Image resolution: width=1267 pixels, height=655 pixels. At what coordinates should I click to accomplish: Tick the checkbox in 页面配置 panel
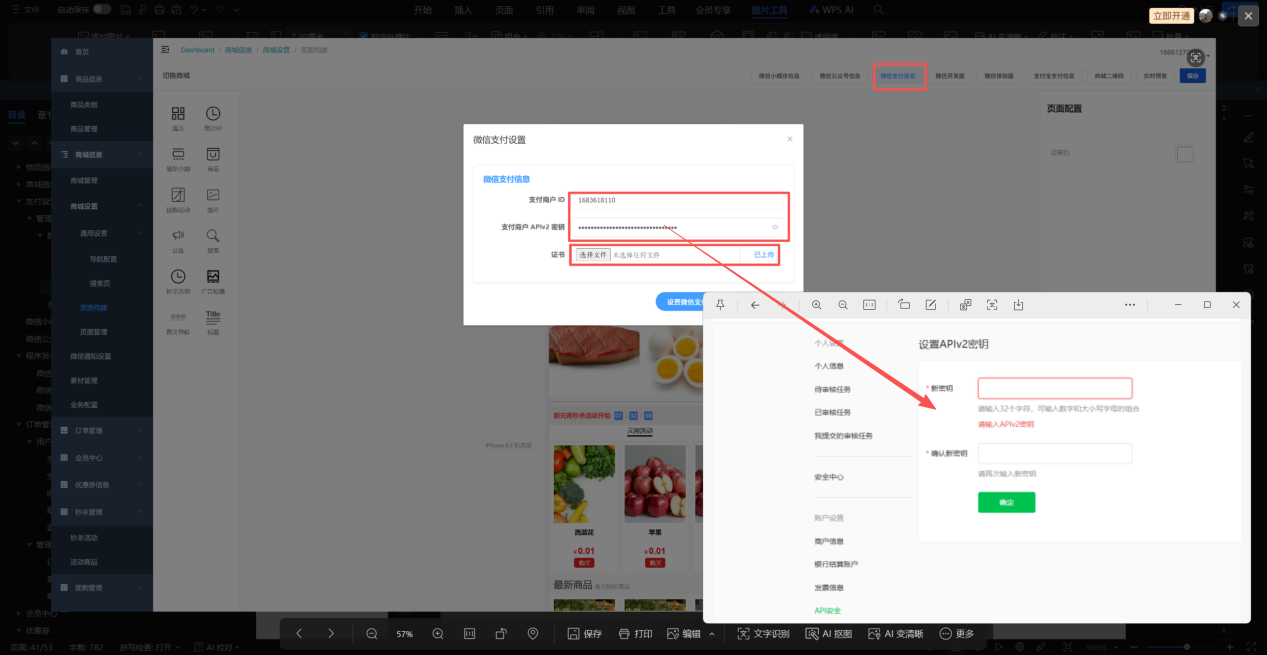(x=1184, y=154)
